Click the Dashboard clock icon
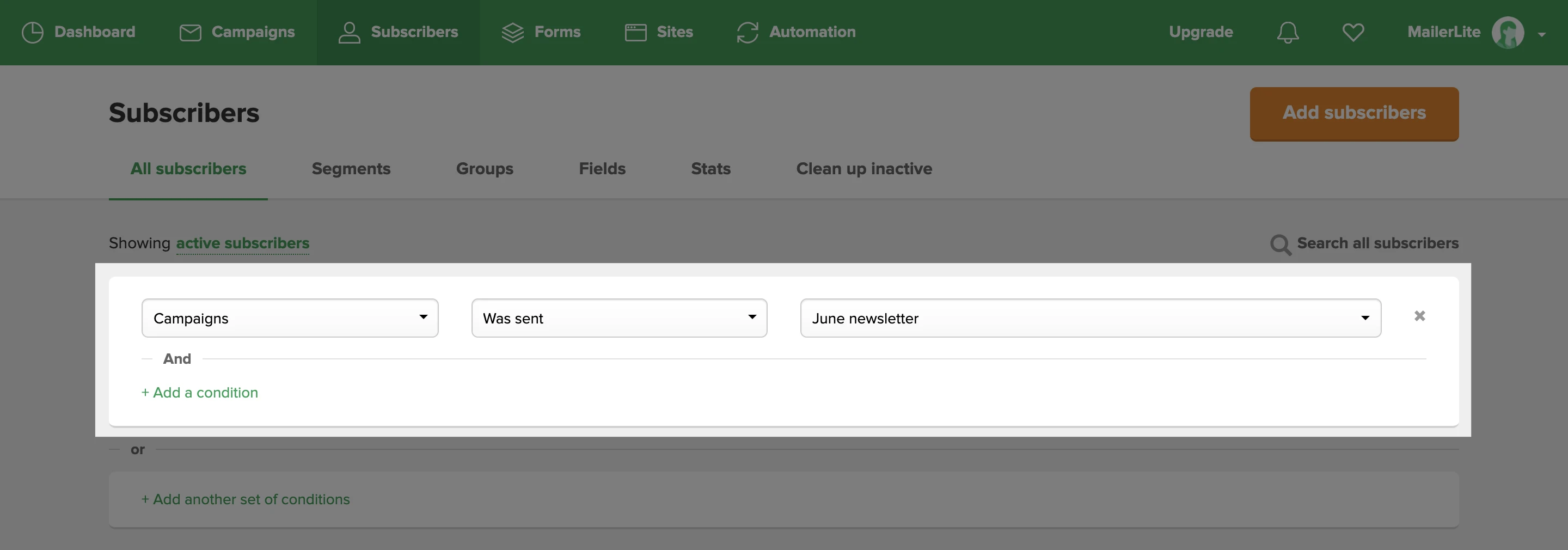This screenshot has width=1568, height=550. (x=32, y=32)
